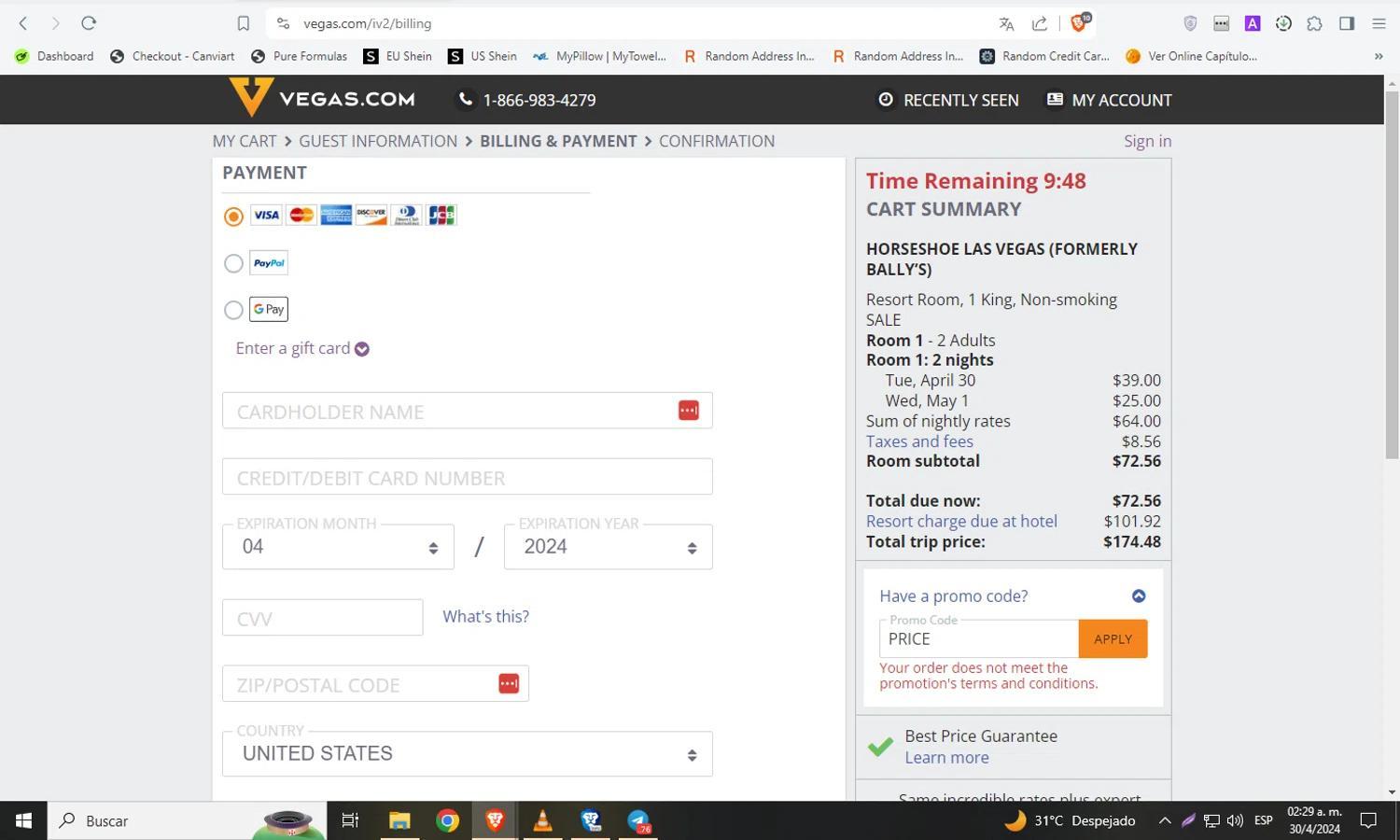The width and height of the screenshot is (1400, 840).
Task: Open VLC from the taskbar
Action: tap(542, 820)
